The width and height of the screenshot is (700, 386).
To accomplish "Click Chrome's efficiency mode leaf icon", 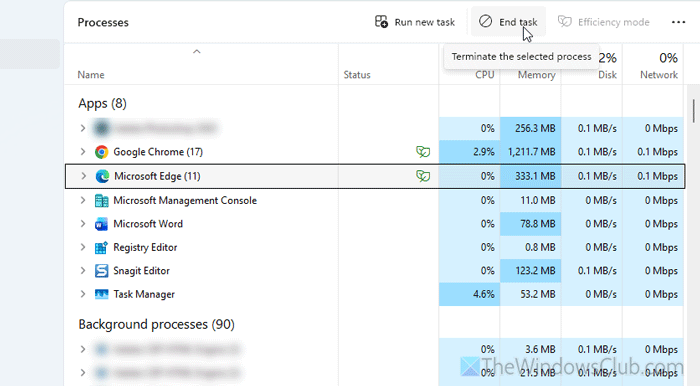I will [423, 152].
